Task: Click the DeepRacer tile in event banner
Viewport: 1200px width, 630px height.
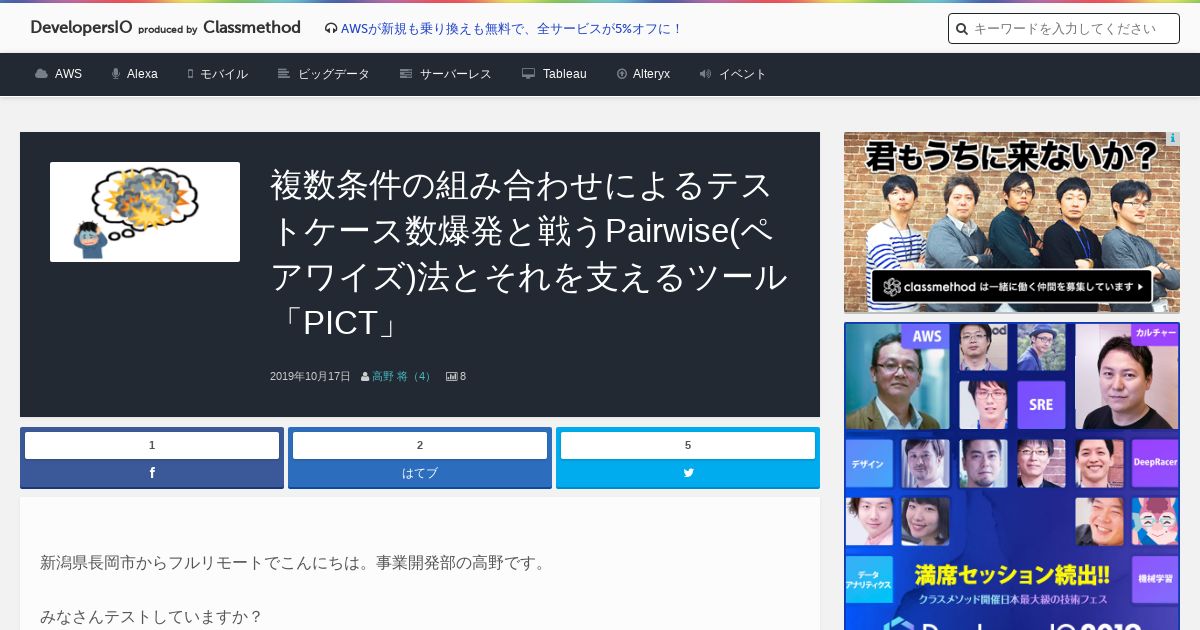Action: point(1156,463)
